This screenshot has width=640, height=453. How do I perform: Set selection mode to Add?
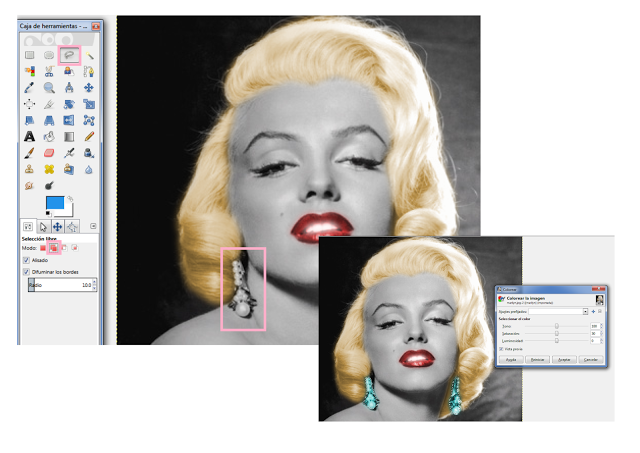(x=53, y=248)
